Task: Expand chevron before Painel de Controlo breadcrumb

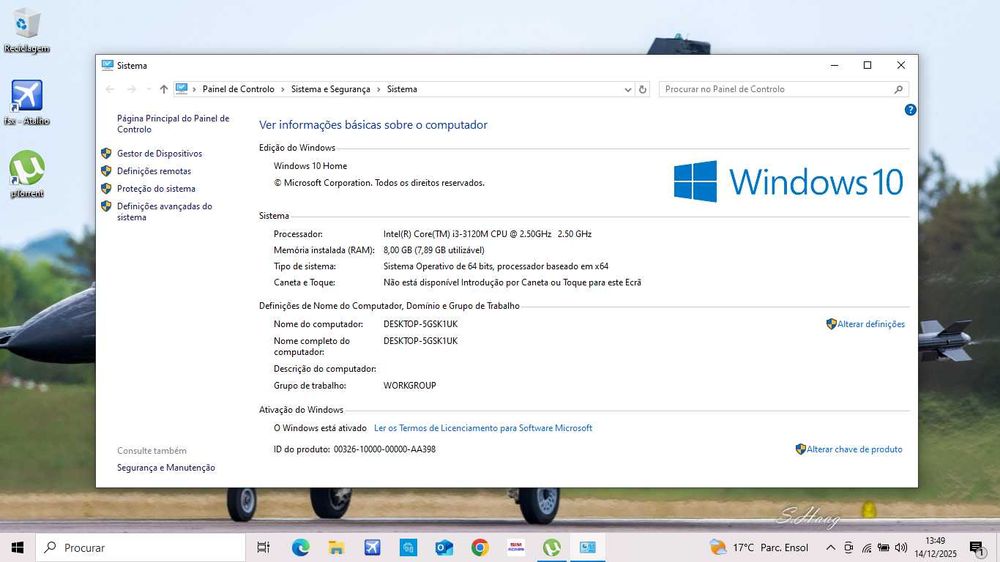Action: click(x=195, y=89)
